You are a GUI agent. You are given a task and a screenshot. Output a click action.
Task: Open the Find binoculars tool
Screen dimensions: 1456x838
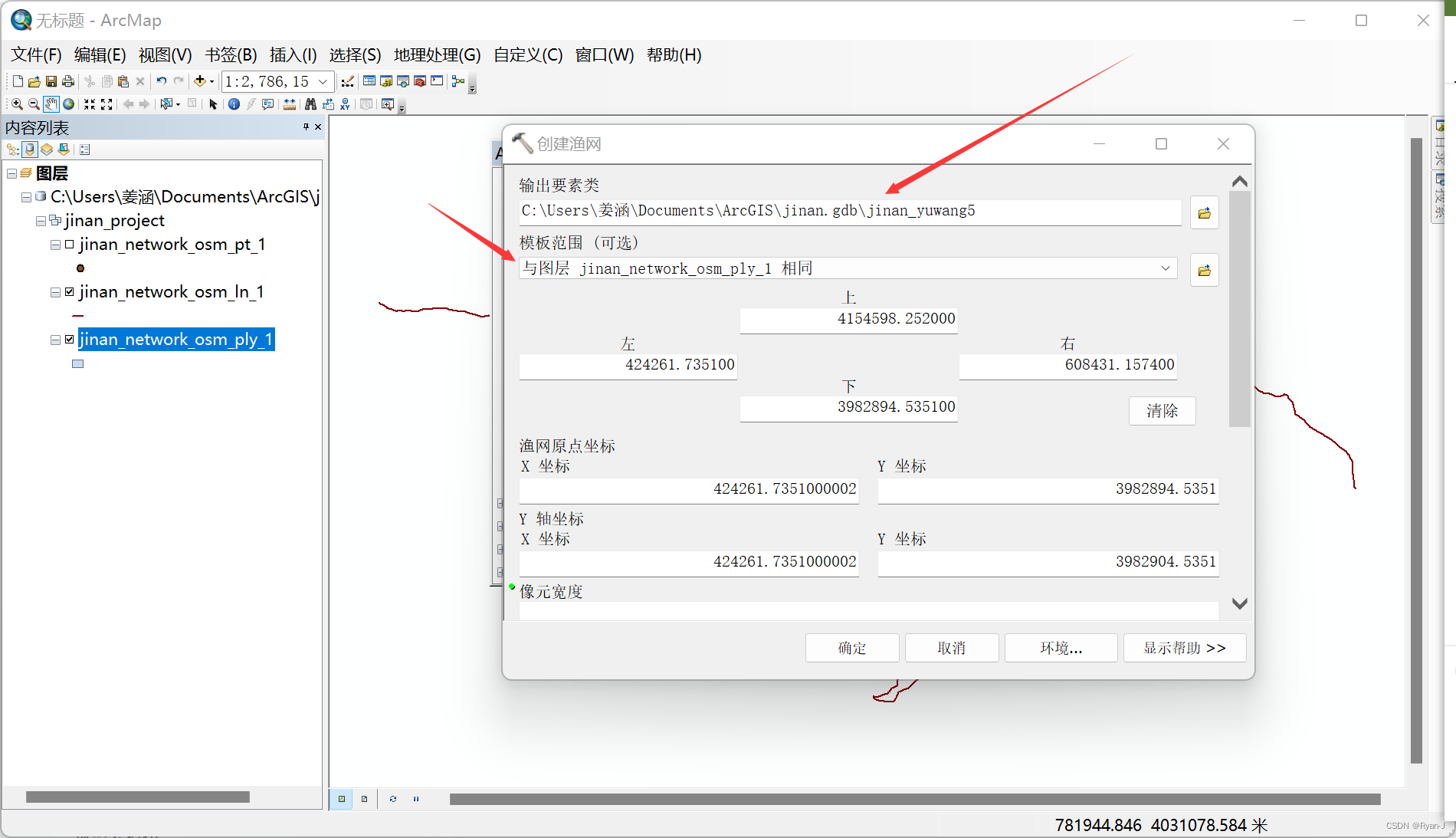point(310,104)
